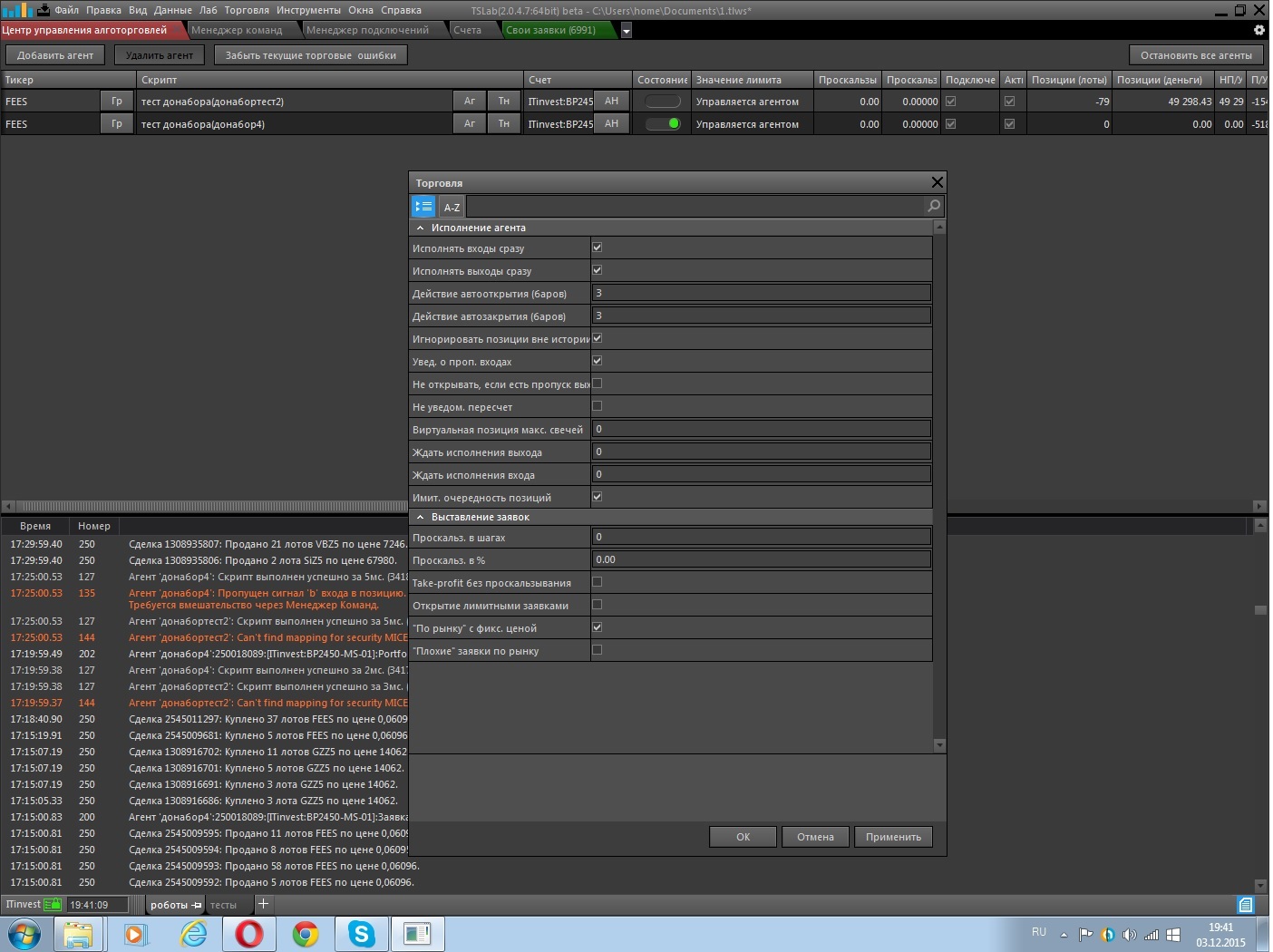
Task: Switch to the Счета tab
Action: tap(468, 30)
